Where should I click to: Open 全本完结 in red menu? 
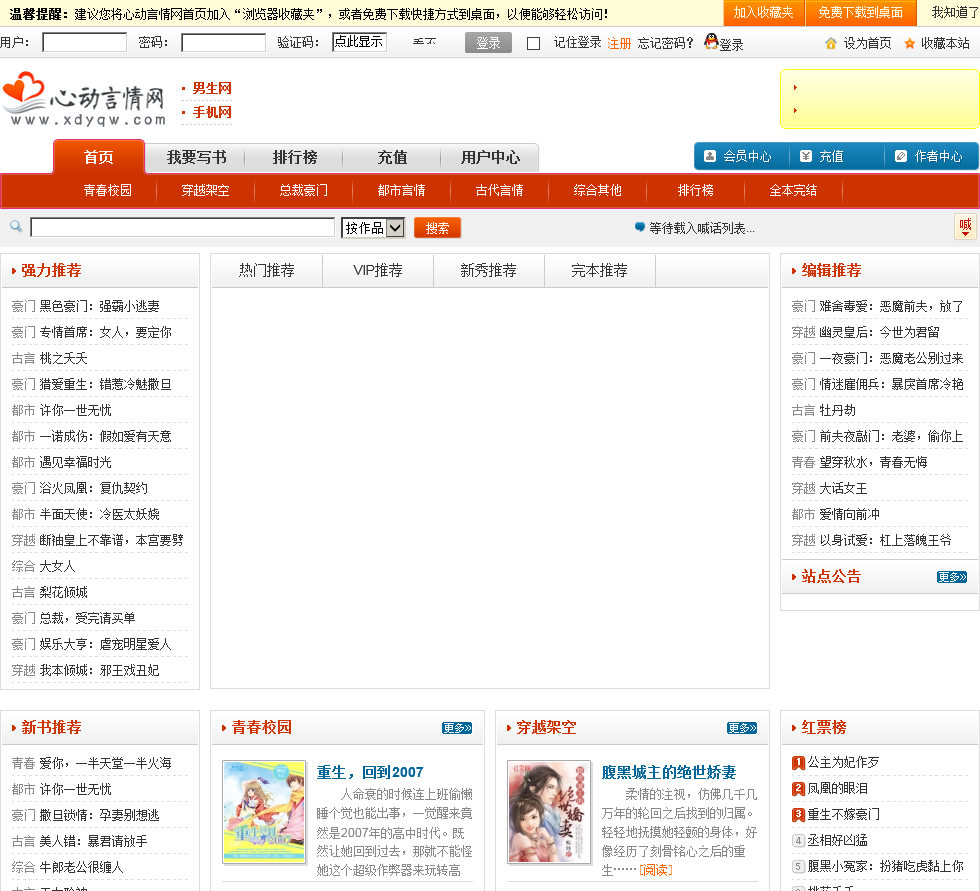tap(793, 191)
